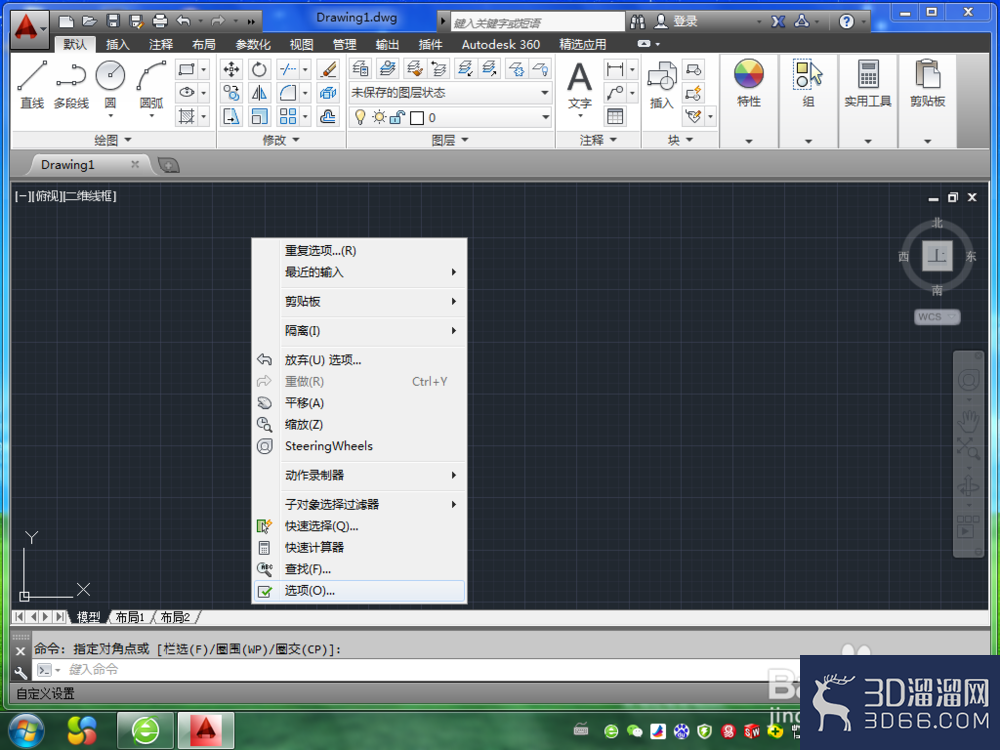Choose Zoom (缩放(Z)) in context menu
The width and height of the screenshot is (1000, 750).
(x=360, y=424)
